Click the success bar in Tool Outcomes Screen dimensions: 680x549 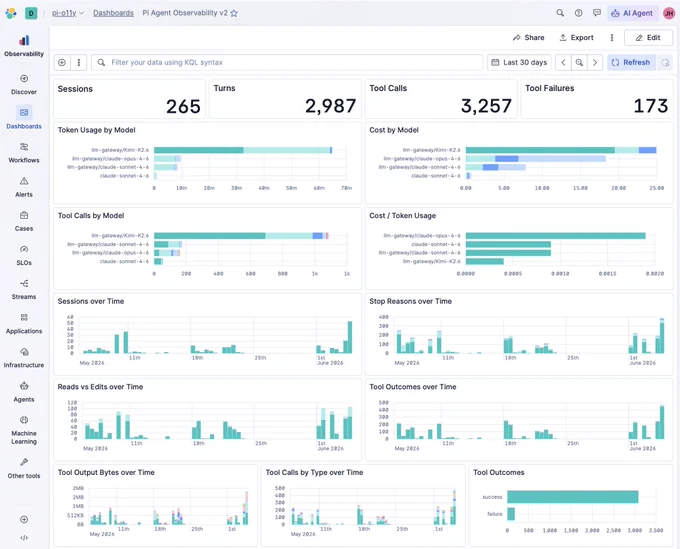pyautogui.click(x=572, y=497)
